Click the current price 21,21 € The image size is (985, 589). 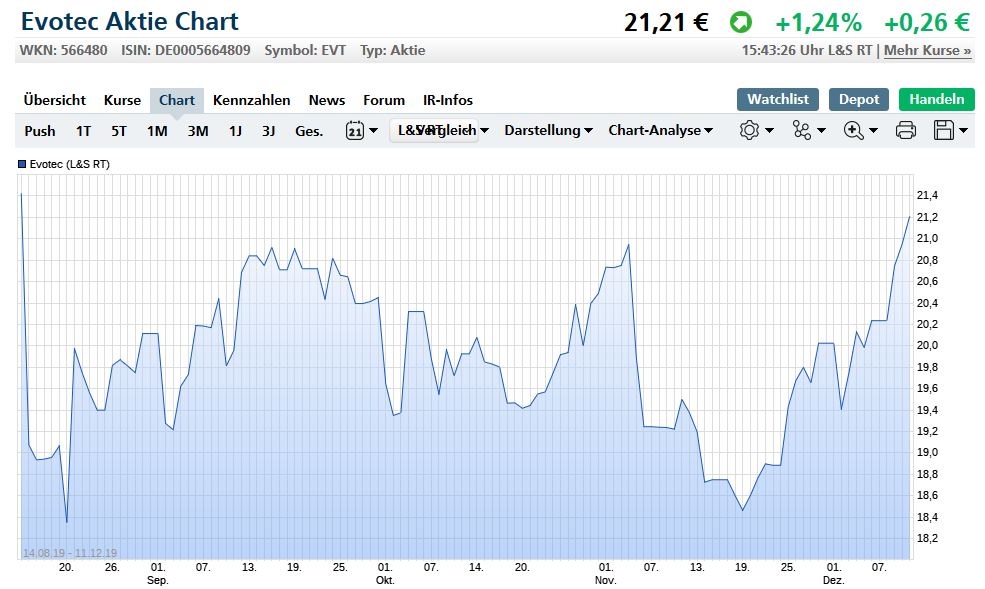coord(666,23)
